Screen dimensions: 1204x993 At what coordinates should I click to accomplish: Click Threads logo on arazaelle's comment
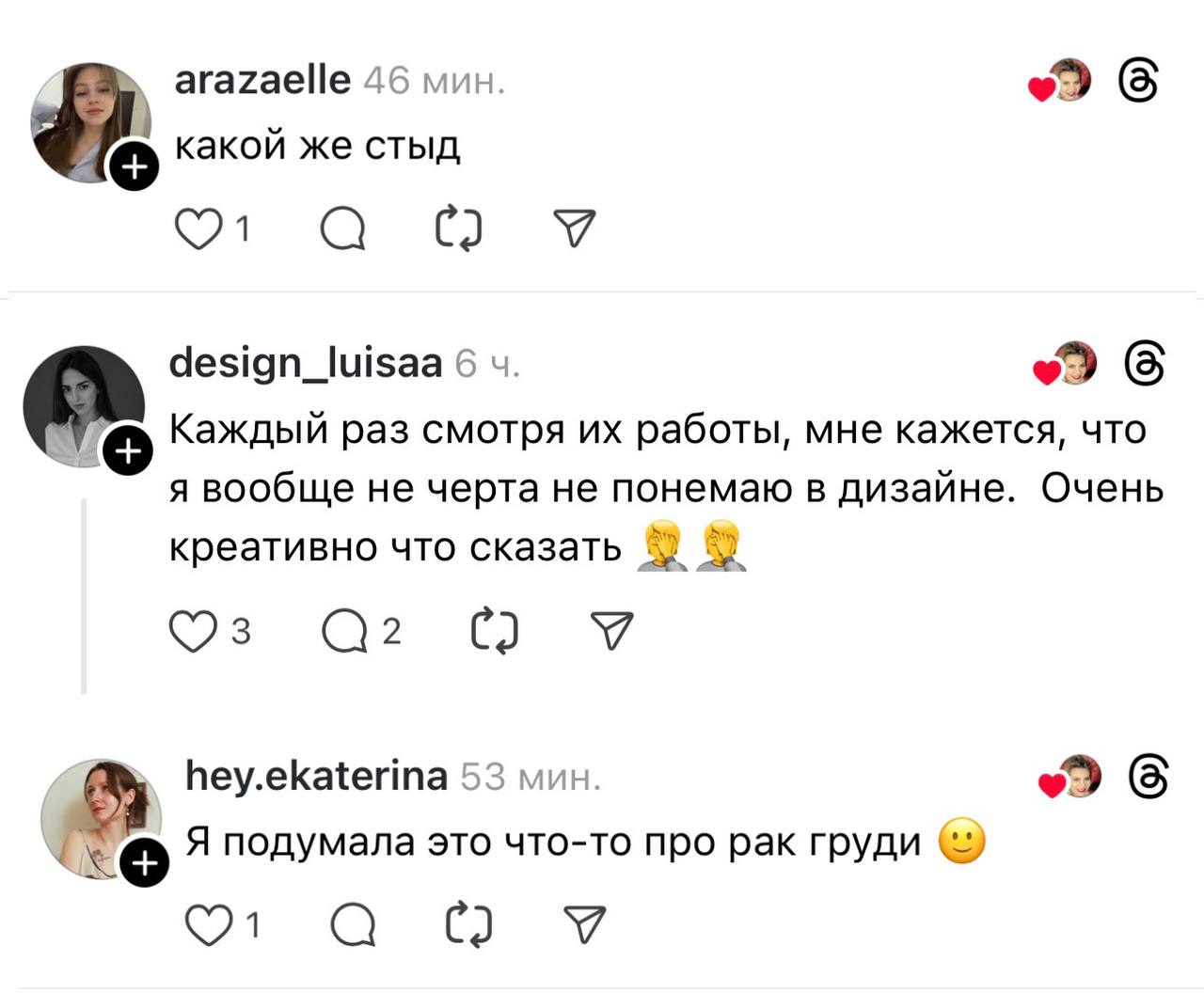click(x=1138, y=82)
